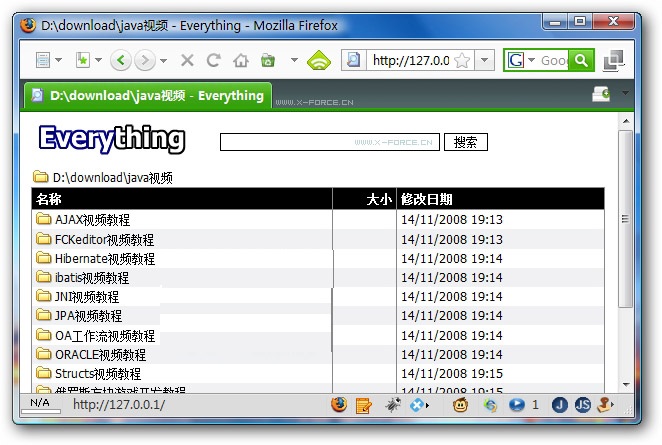
Task: Toggle the JS JavaScript status bar icon
Action: click(x=582, y=405)
